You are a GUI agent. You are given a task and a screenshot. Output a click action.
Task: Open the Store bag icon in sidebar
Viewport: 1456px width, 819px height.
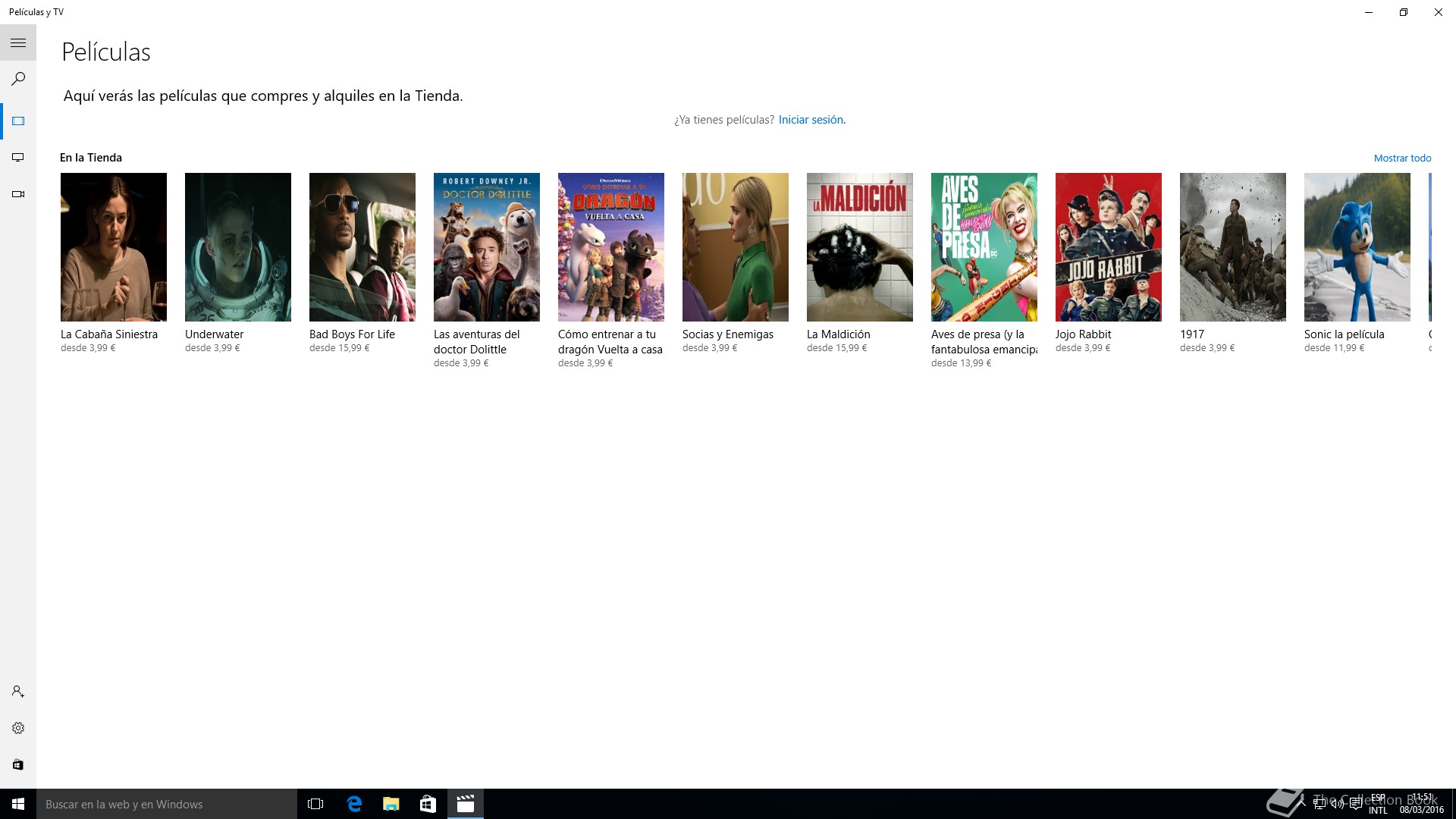(18, 764)
